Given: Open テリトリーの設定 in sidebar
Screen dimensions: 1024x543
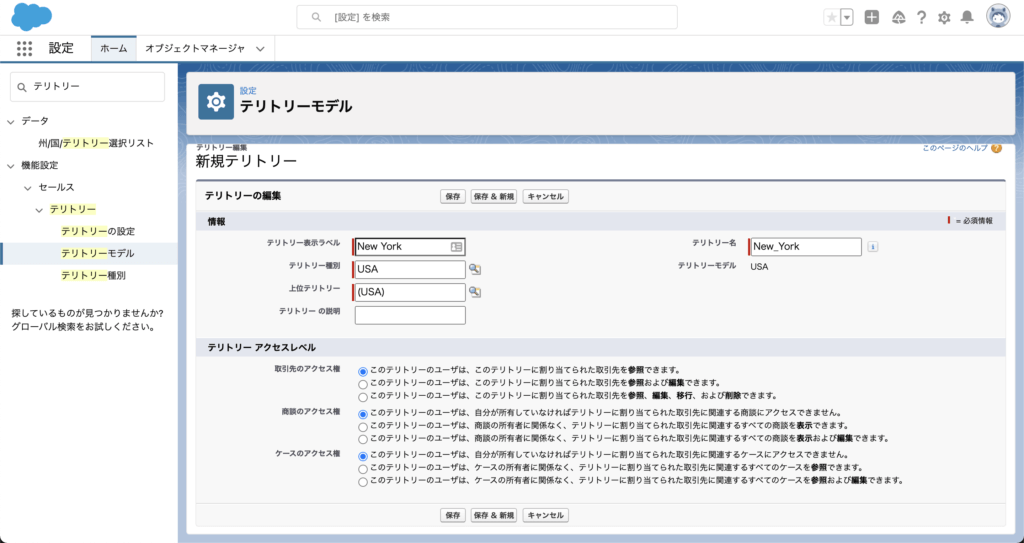Looking at the screenshot, I should 98,231.
